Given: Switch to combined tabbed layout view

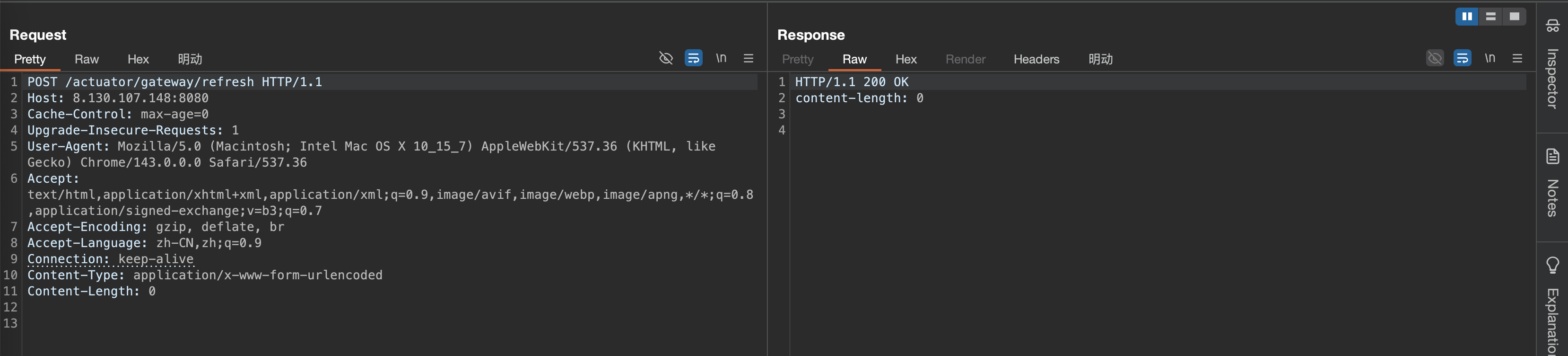Looking at the screenshot, I should (x=1515, y=17).
